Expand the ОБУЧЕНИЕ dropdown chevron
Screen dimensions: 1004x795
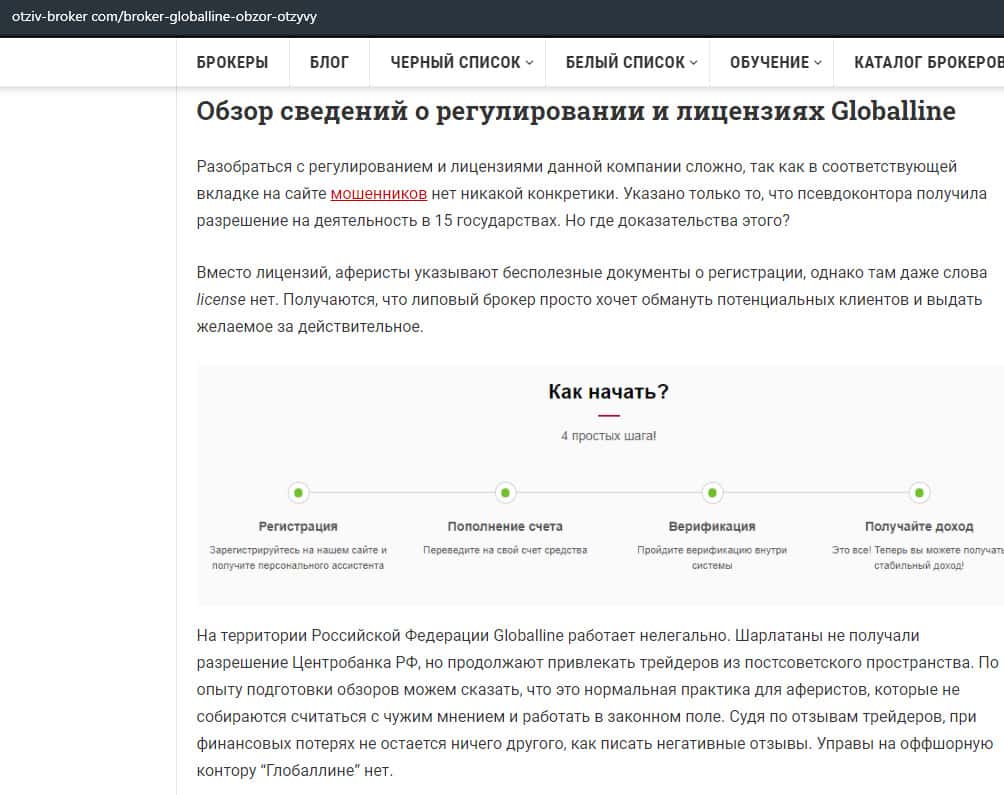(x=817, y=62)
